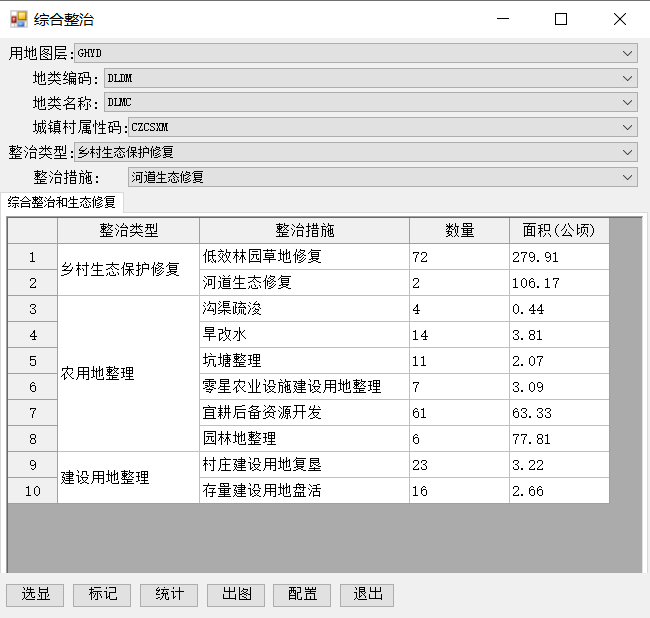Click the 旱改水 cell
The width and height of the screenshot is (650, 618).
305,335
